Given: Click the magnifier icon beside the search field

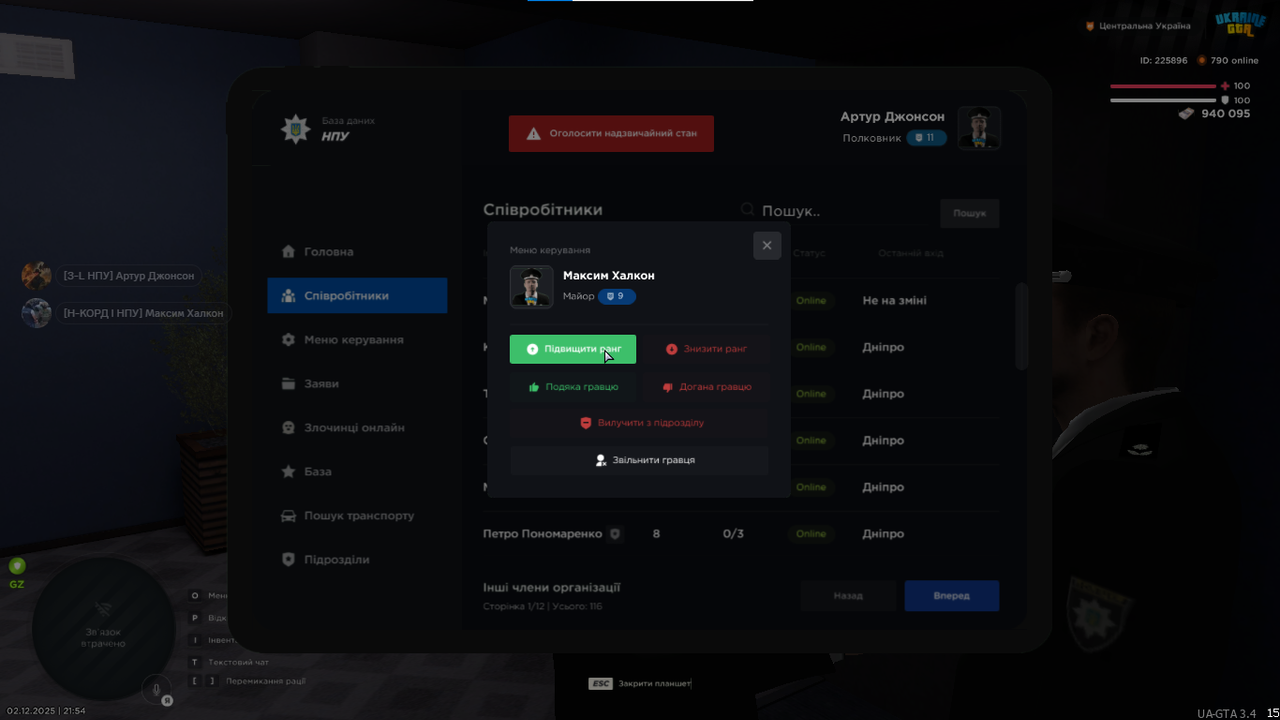Looking at the screenshot, I should tap(747, 210).
